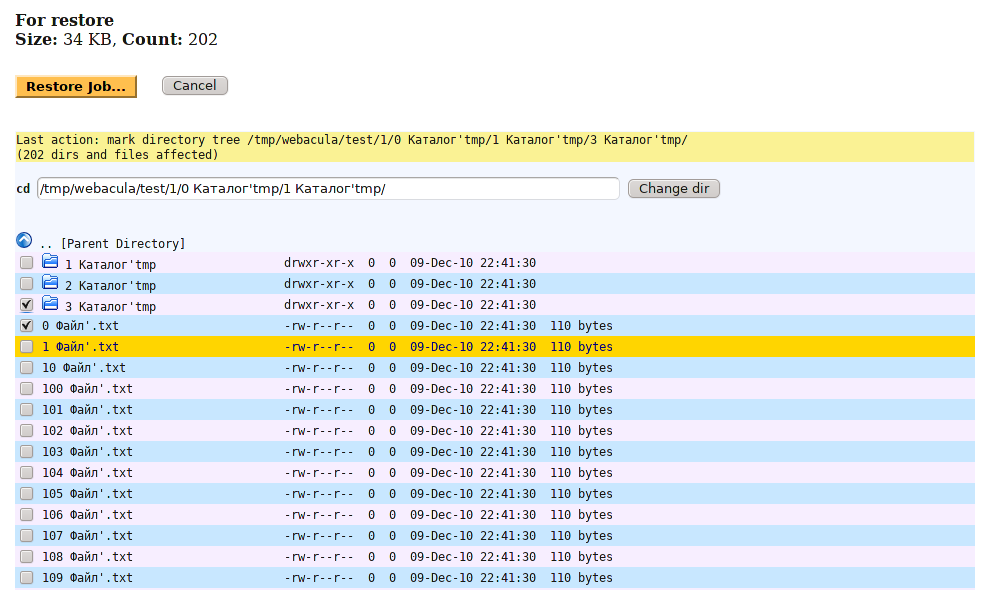993x590 pixels.
Task: Uncheck the 0 Файл'.txt checkbox
Action: (x=26, y=325)
